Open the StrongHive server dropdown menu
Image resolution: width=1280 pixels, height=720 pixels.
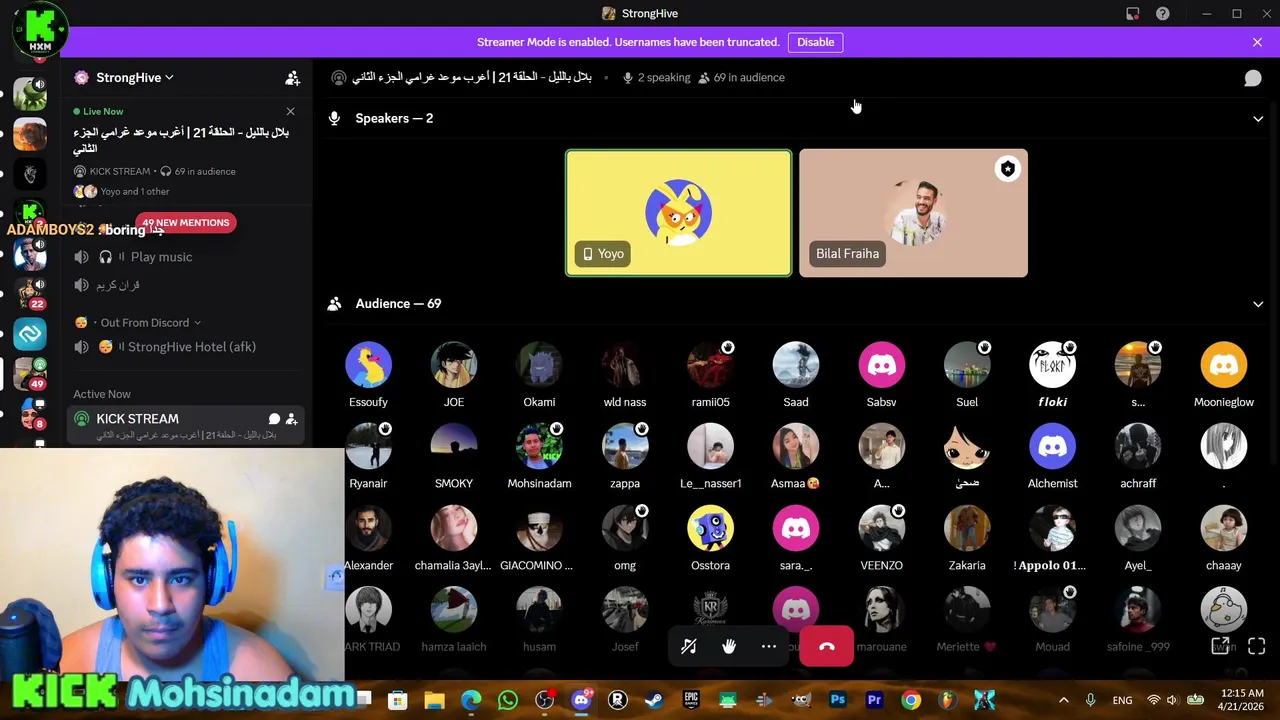point(136,78)
